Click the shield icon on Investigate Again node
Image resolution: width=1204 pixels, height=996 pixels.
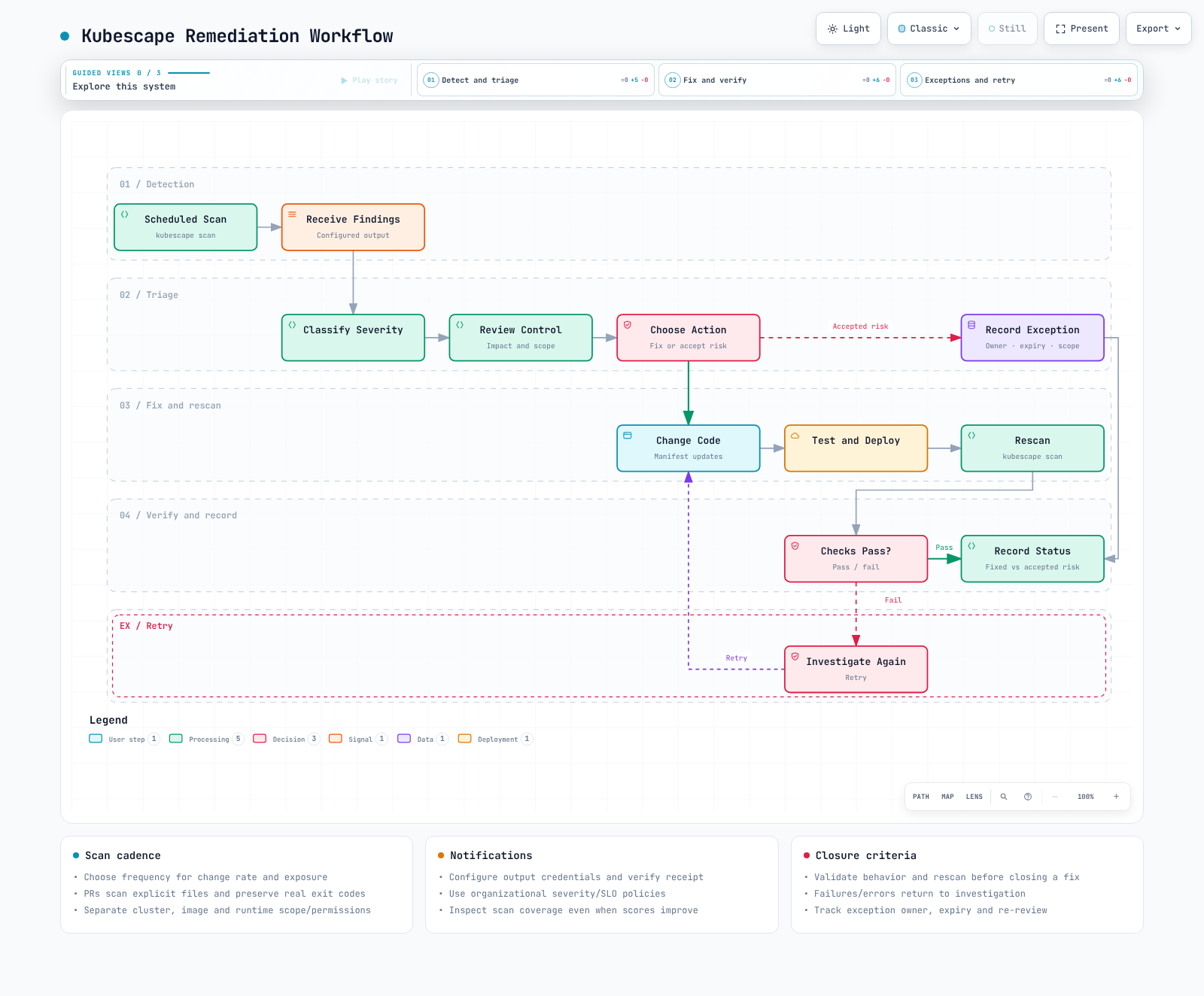(795, 657)
